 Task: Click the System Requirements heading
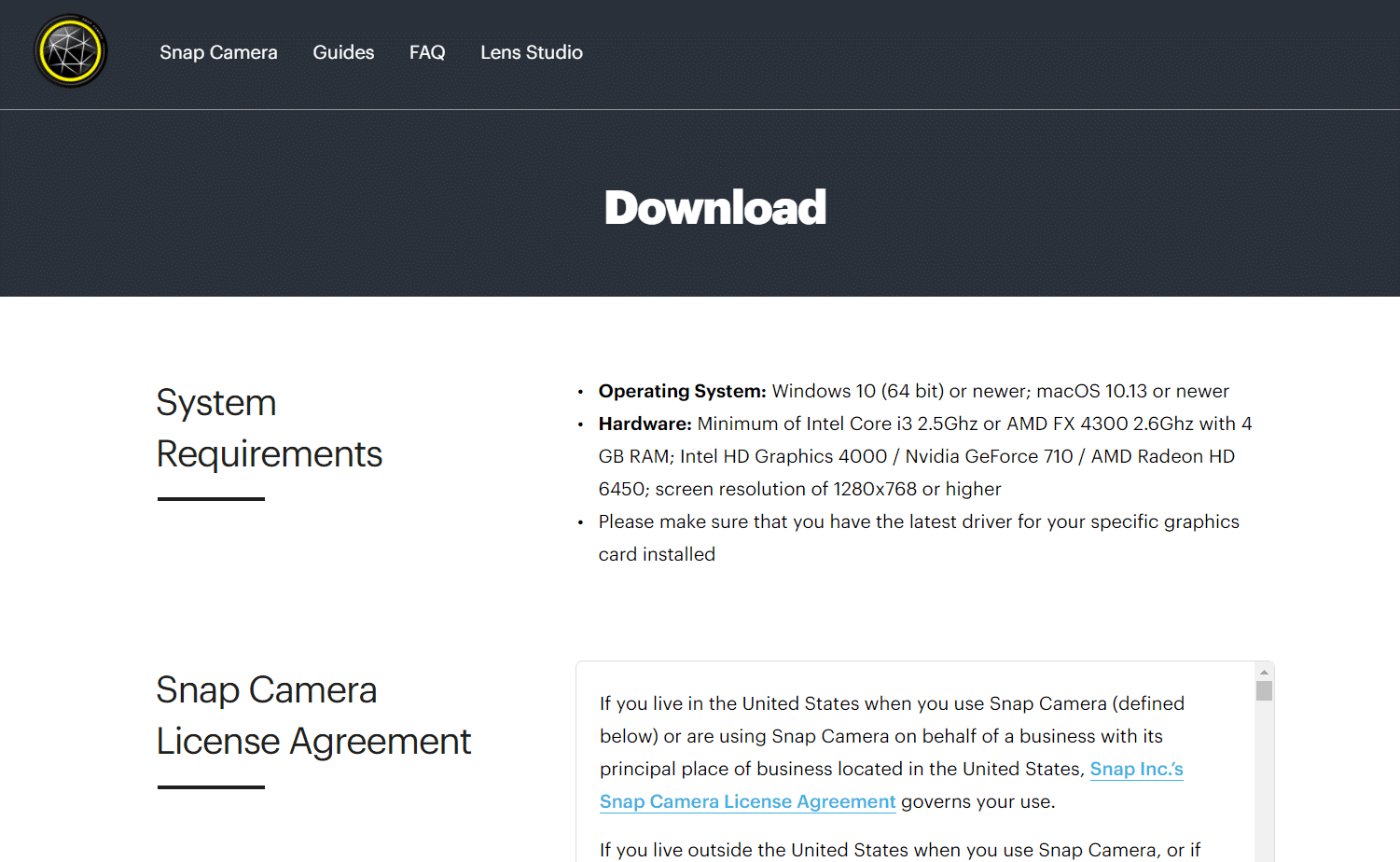(x=270, y=428)
